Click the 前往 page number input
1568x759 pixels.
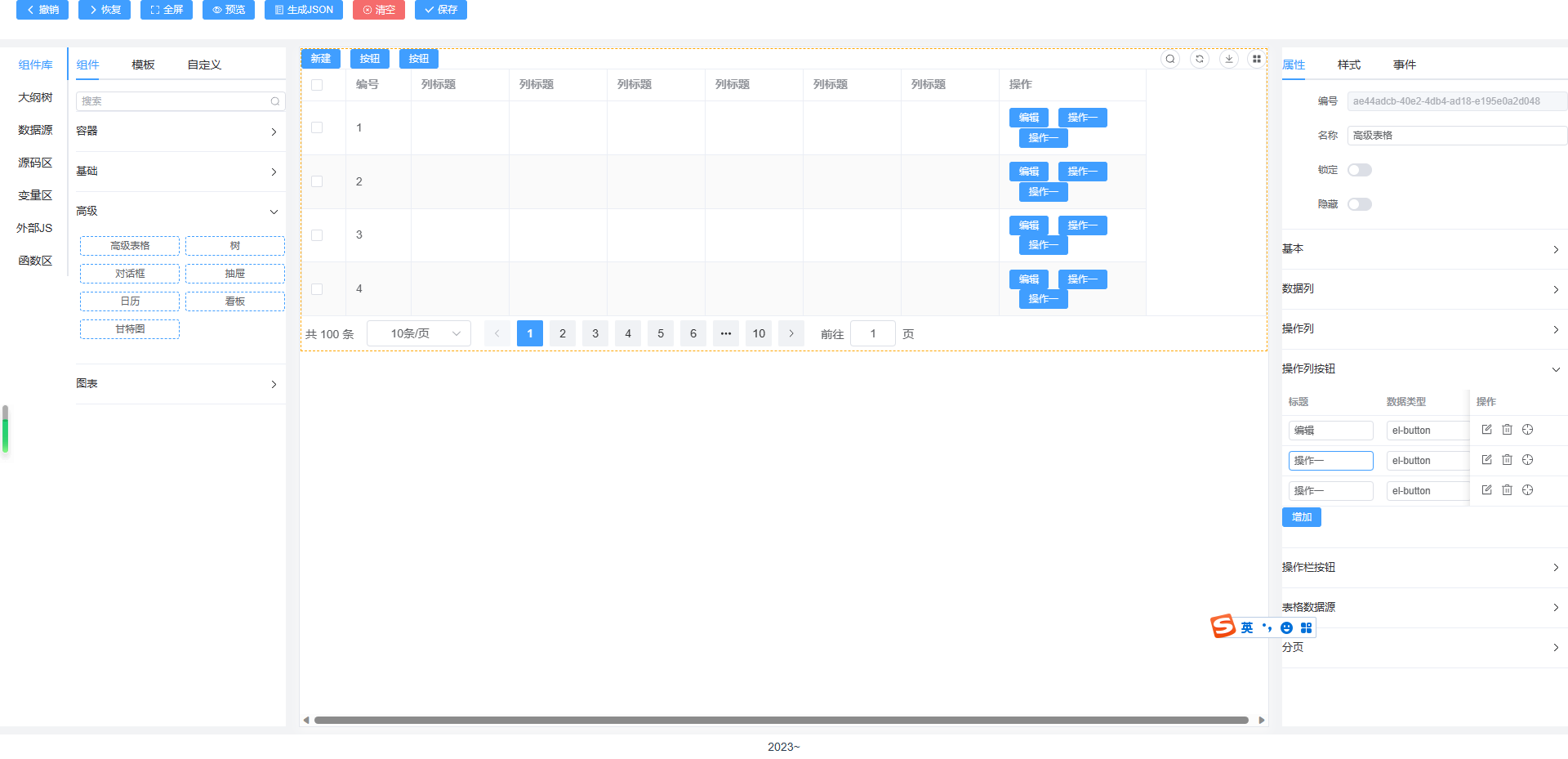point(873,333)
